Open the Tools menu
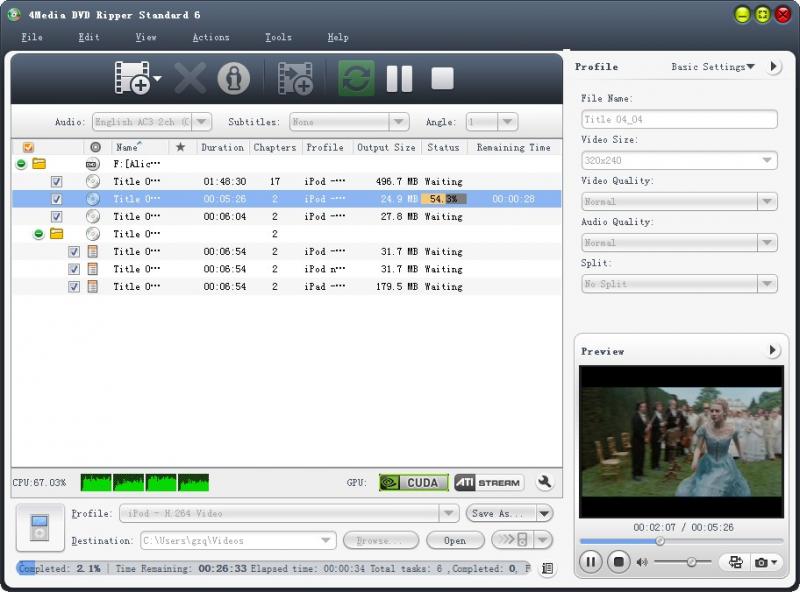Screen dimensions: 800x592 (278, 37)
